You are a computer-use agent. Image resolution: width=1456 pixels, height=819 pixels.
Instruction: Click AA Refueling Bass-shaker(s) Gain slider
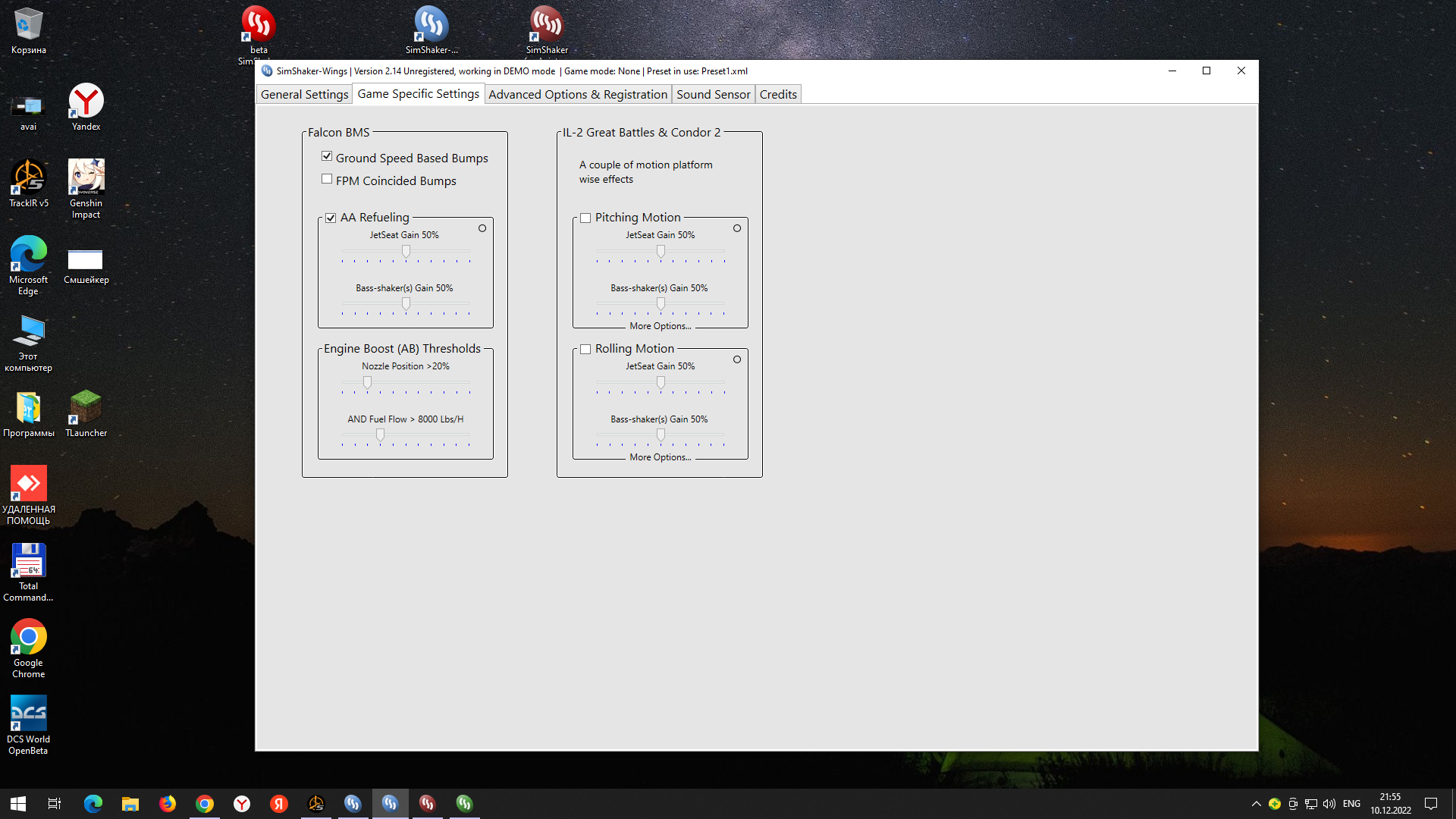click(406, 306)
